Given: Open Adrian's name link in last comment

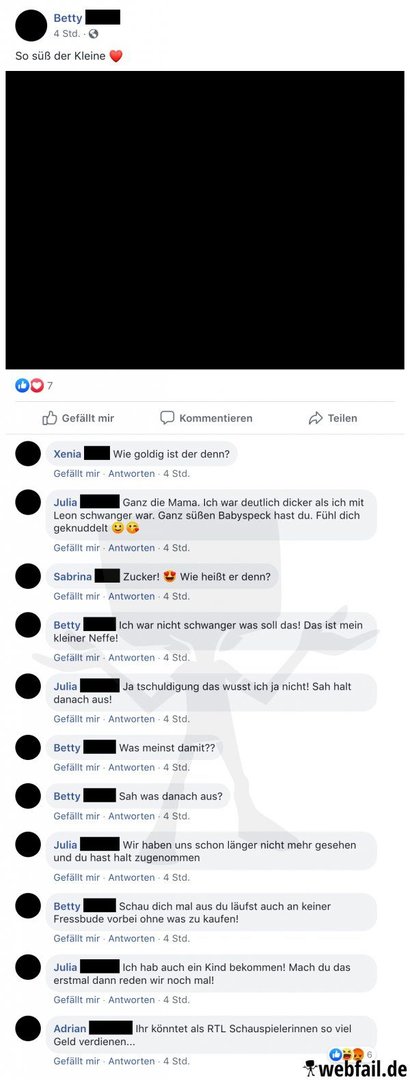Looking at the screenshot, I should coord(70,1029).
